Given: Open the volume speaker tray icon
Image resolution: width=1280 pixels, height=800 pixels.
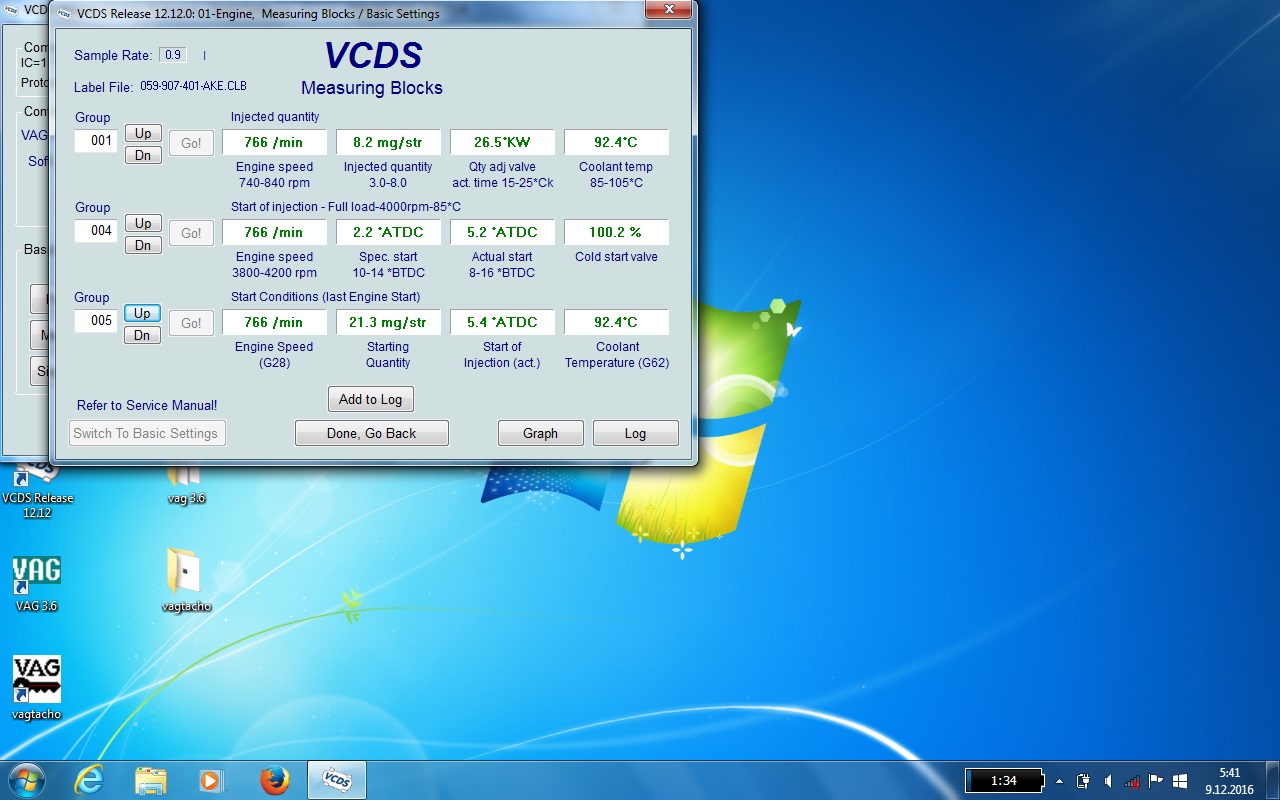Looking at the screenshot, I should point(1108,780).
